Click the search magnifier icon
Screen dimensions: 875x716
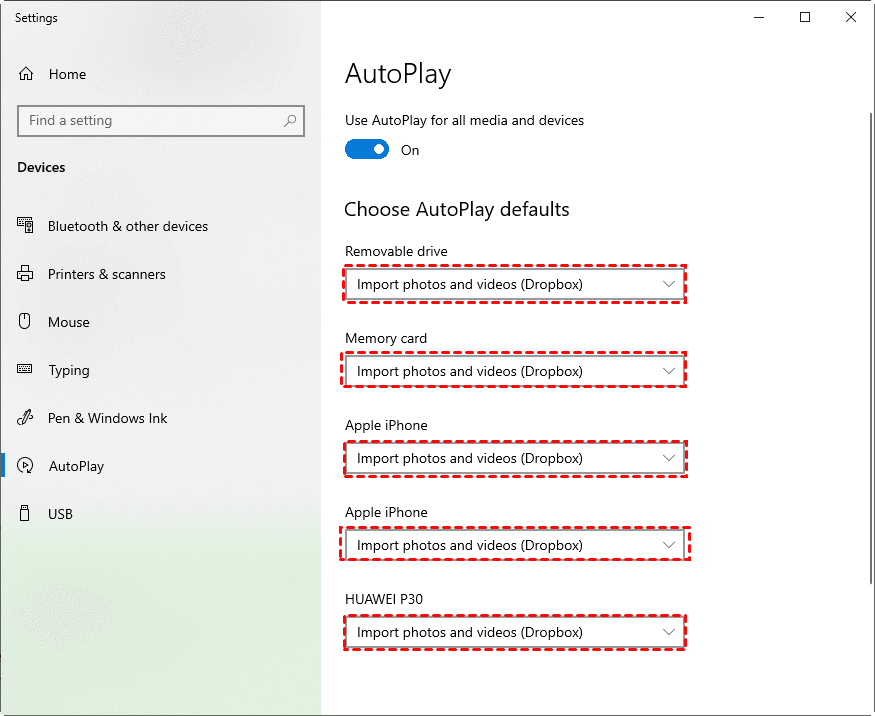290,121
